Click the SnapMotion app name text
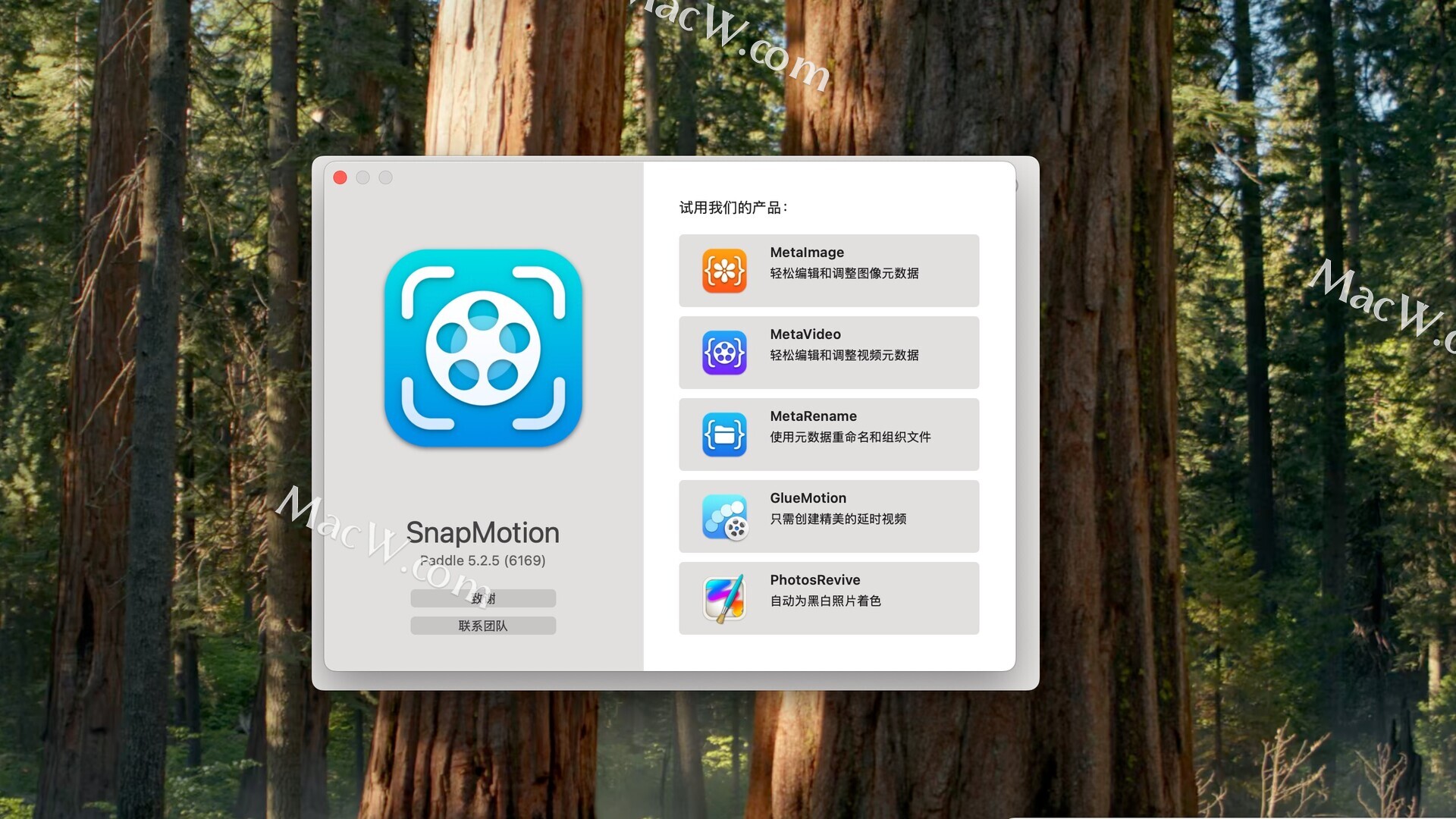Viewport: 1456px width, 819px height. [x=483, y=533]
